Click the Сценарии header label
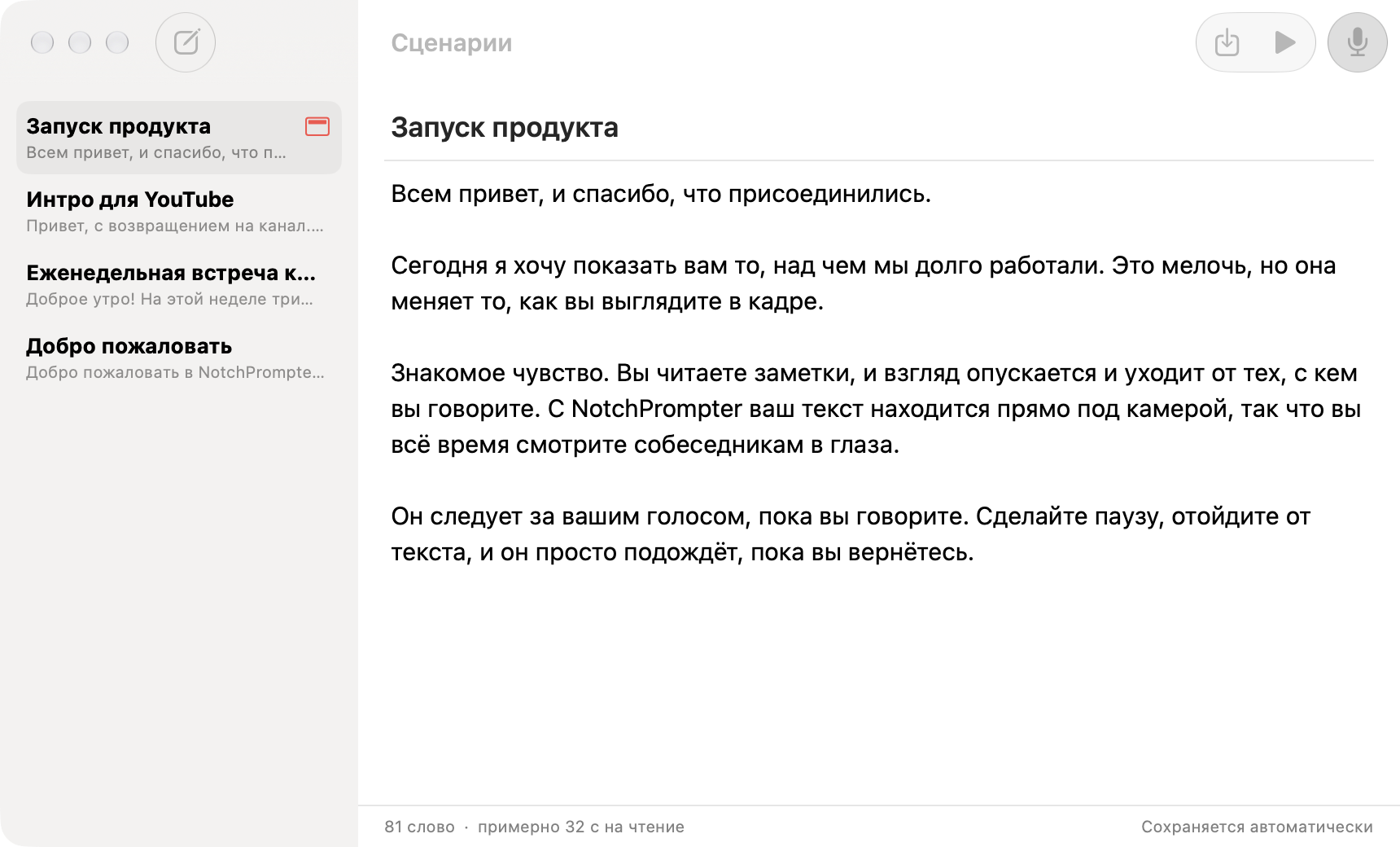 coord(452,43)
